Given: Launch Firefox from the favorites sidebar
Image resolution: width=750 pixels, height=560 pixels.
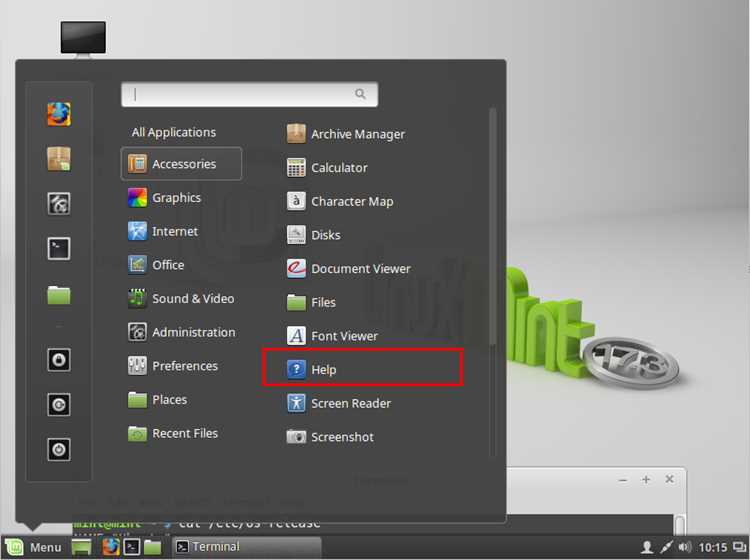Looking at the screenshot, I should pyautogui.click(x=59, y=114).
